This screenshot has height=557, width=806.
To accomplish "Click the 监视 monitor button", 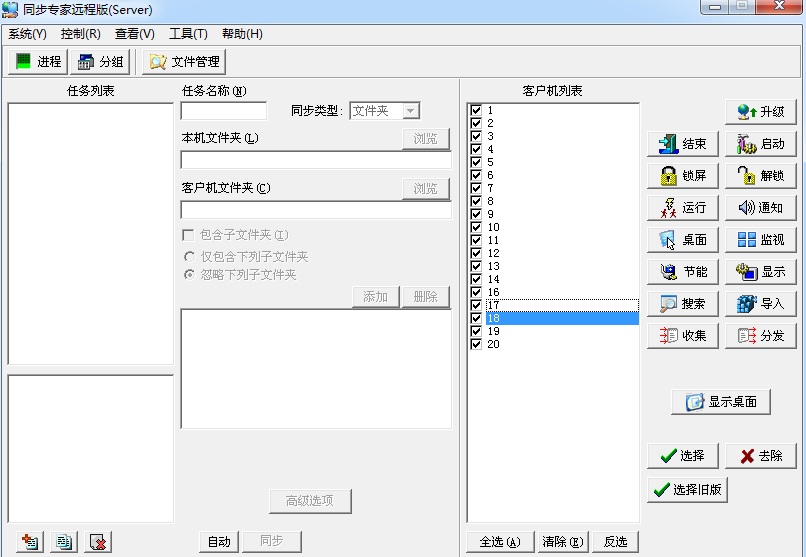I will [760, 239].
